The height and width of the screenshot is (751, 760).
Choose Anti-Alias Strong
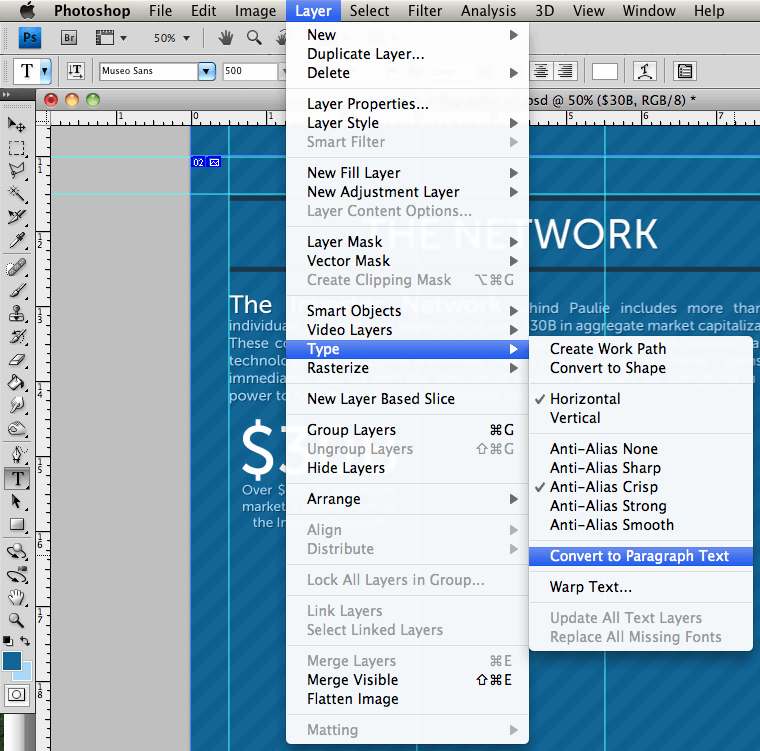(x=608, y=506)
